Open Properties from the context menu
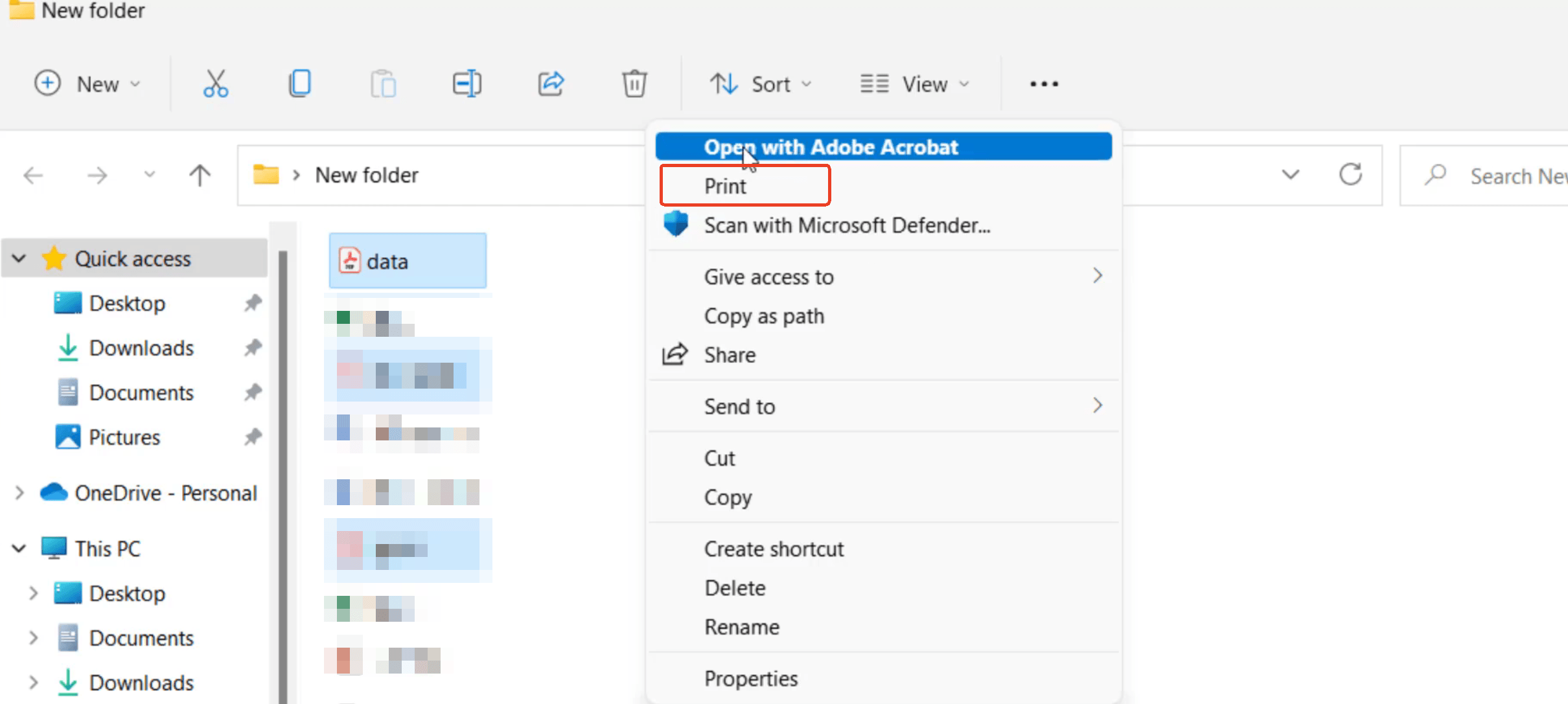Screen dimensions: 1568x704 884,678
